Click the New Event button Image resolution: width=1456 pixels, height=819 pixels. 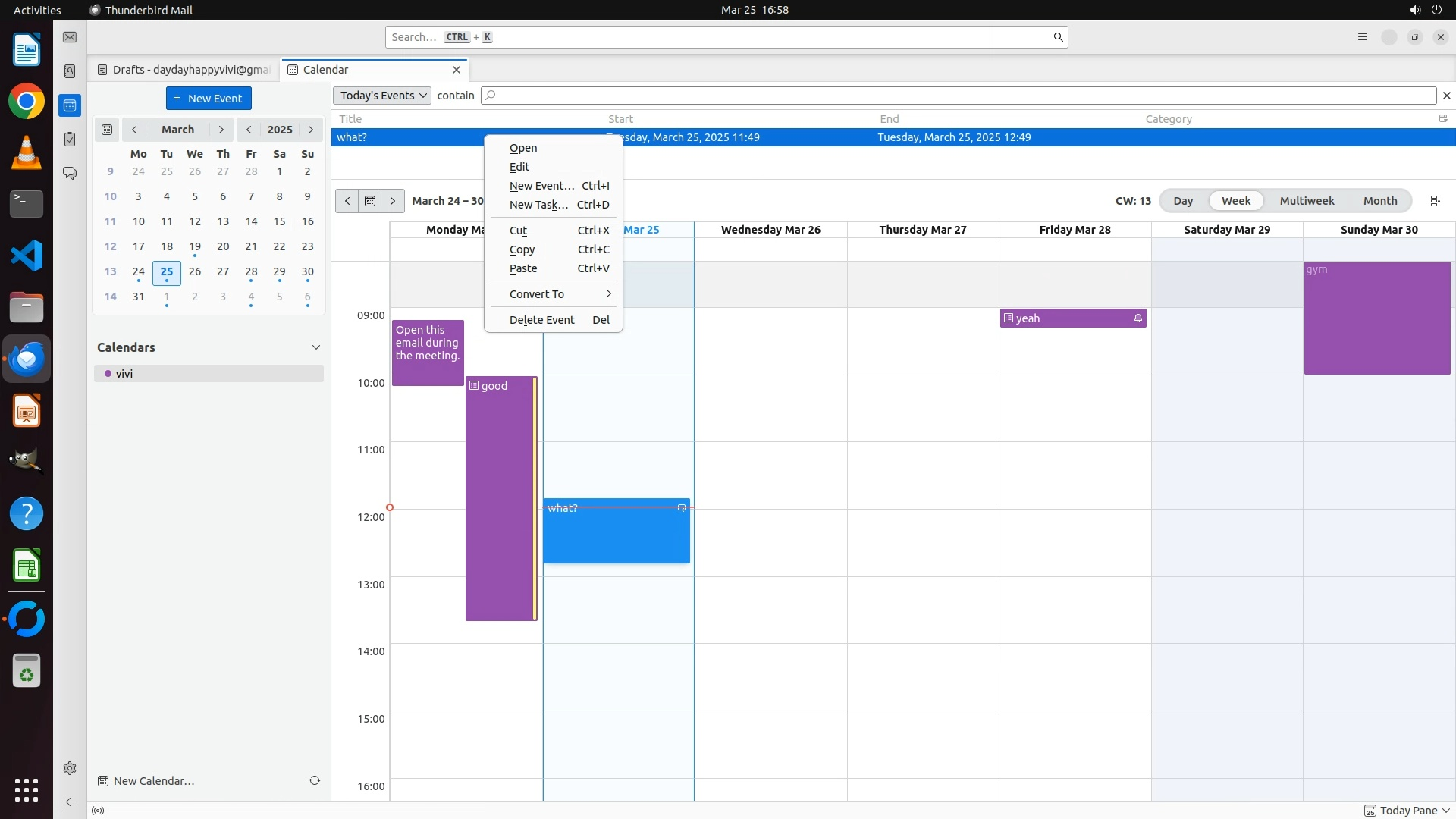209,99
